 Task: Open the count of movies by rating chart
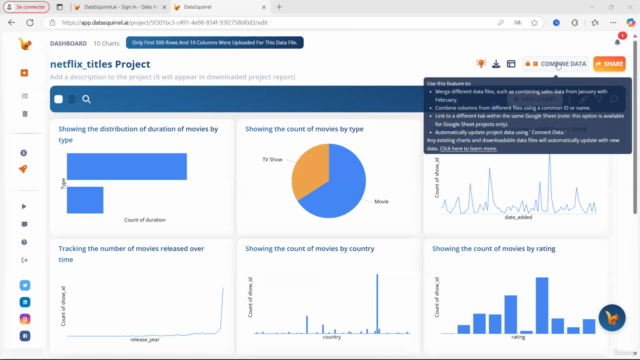(516, 296)
